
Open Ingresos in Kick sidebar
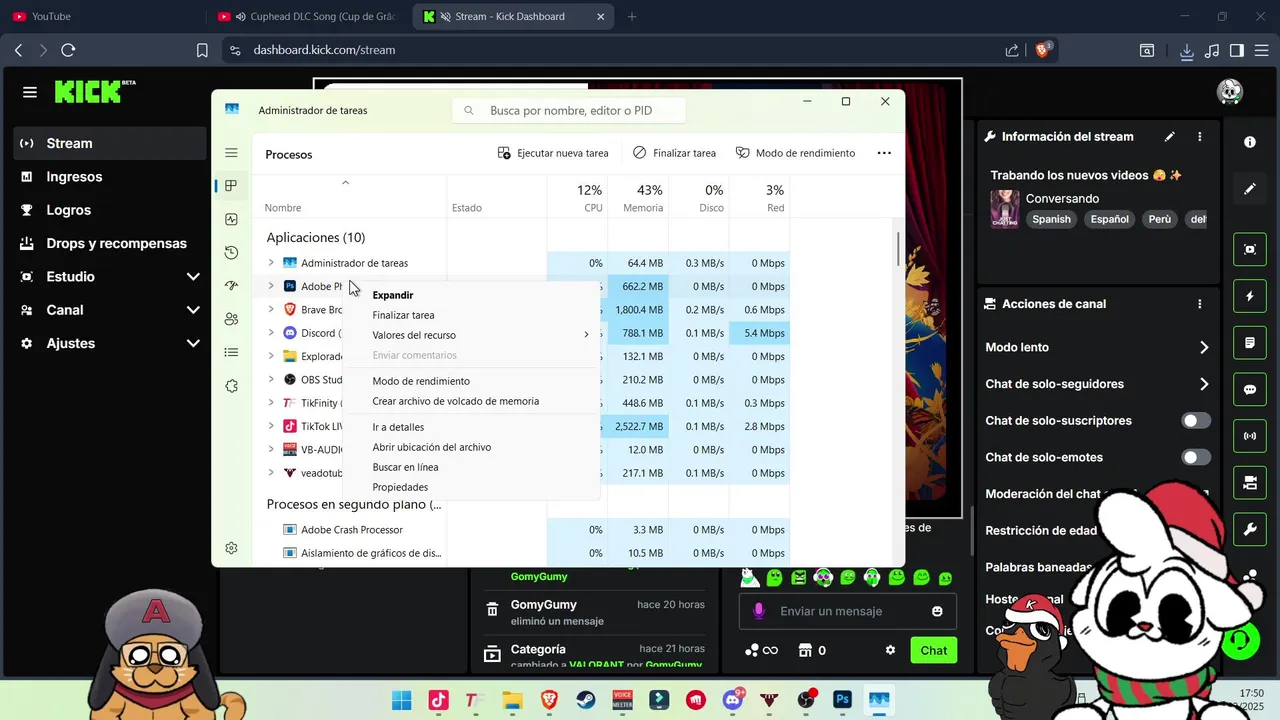coord(74,176)
